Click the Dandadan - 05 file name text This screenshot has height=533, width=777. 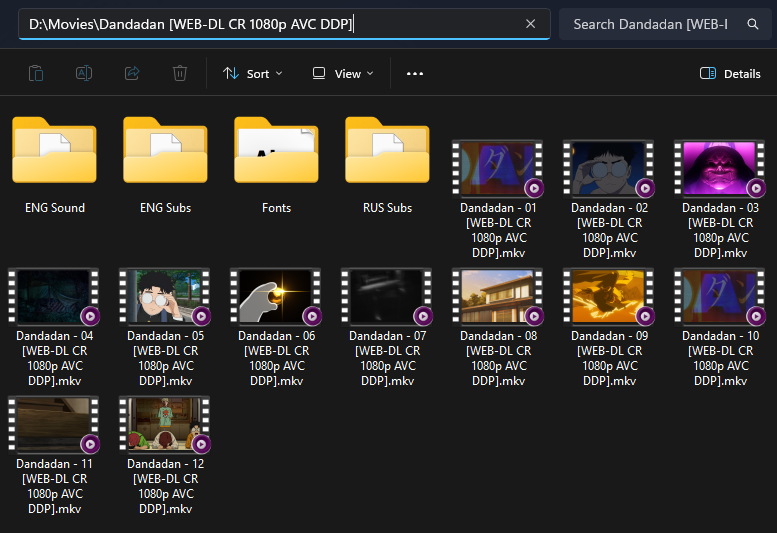tap(166, 359)
